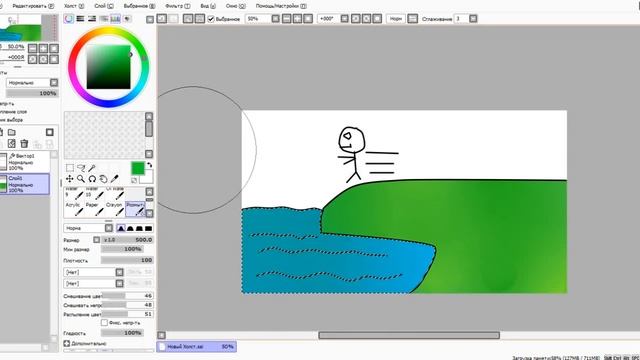Click the horizontal canvas scrollbar

point(409,335)
